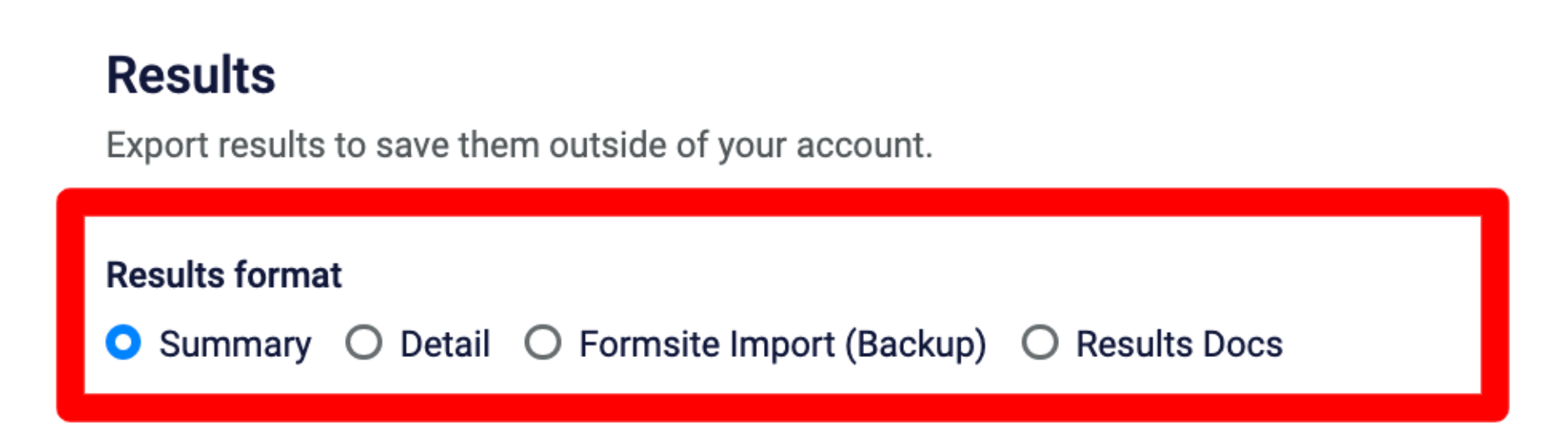The image size is (1568, 427).
Task: Select the Summary radio button
Action: (123, 343)
